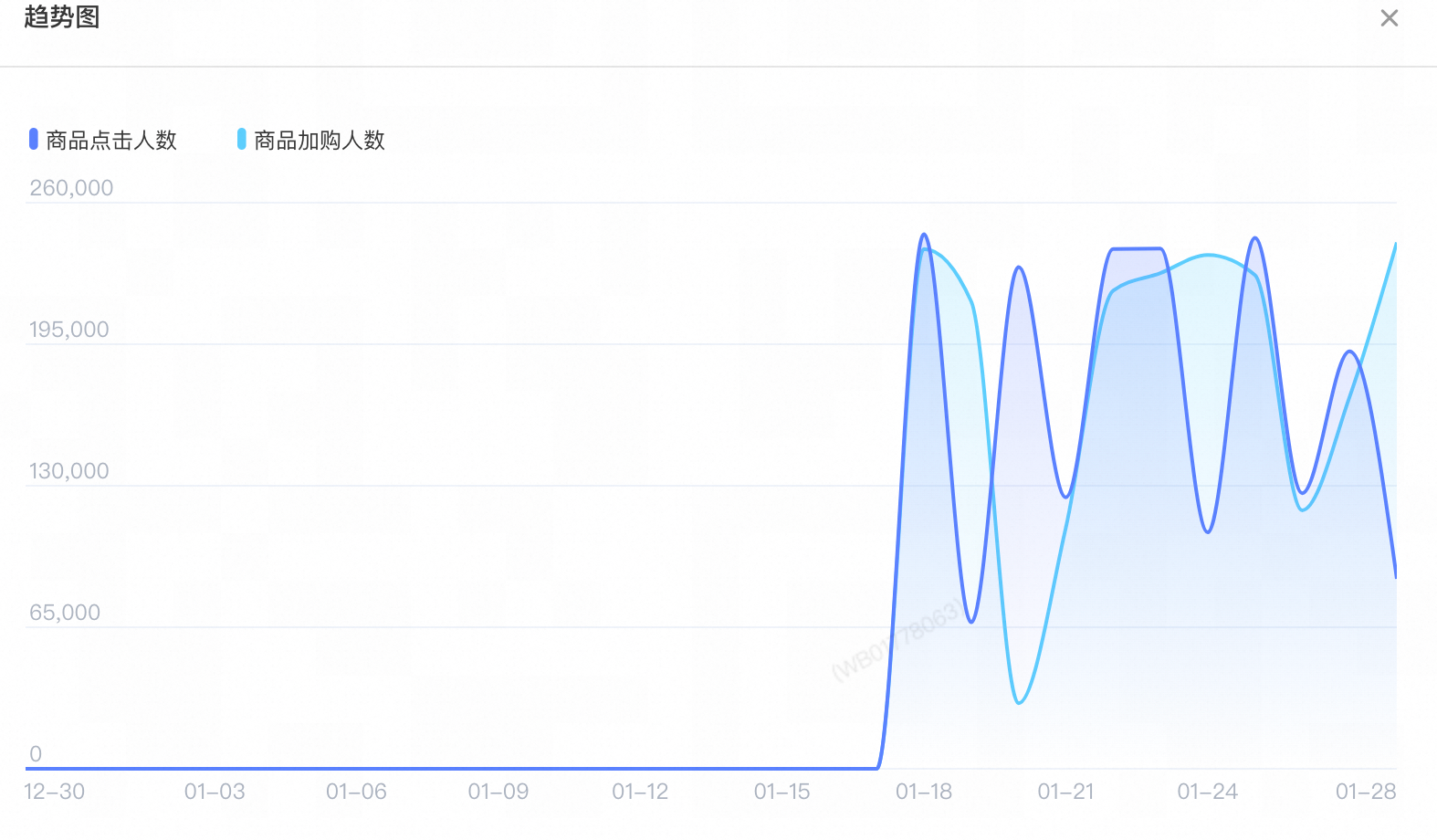The width and height of the screenshot is (1437, 840).
Task: Select the 01-21 date label on axis
Action: click(1065, 792)
